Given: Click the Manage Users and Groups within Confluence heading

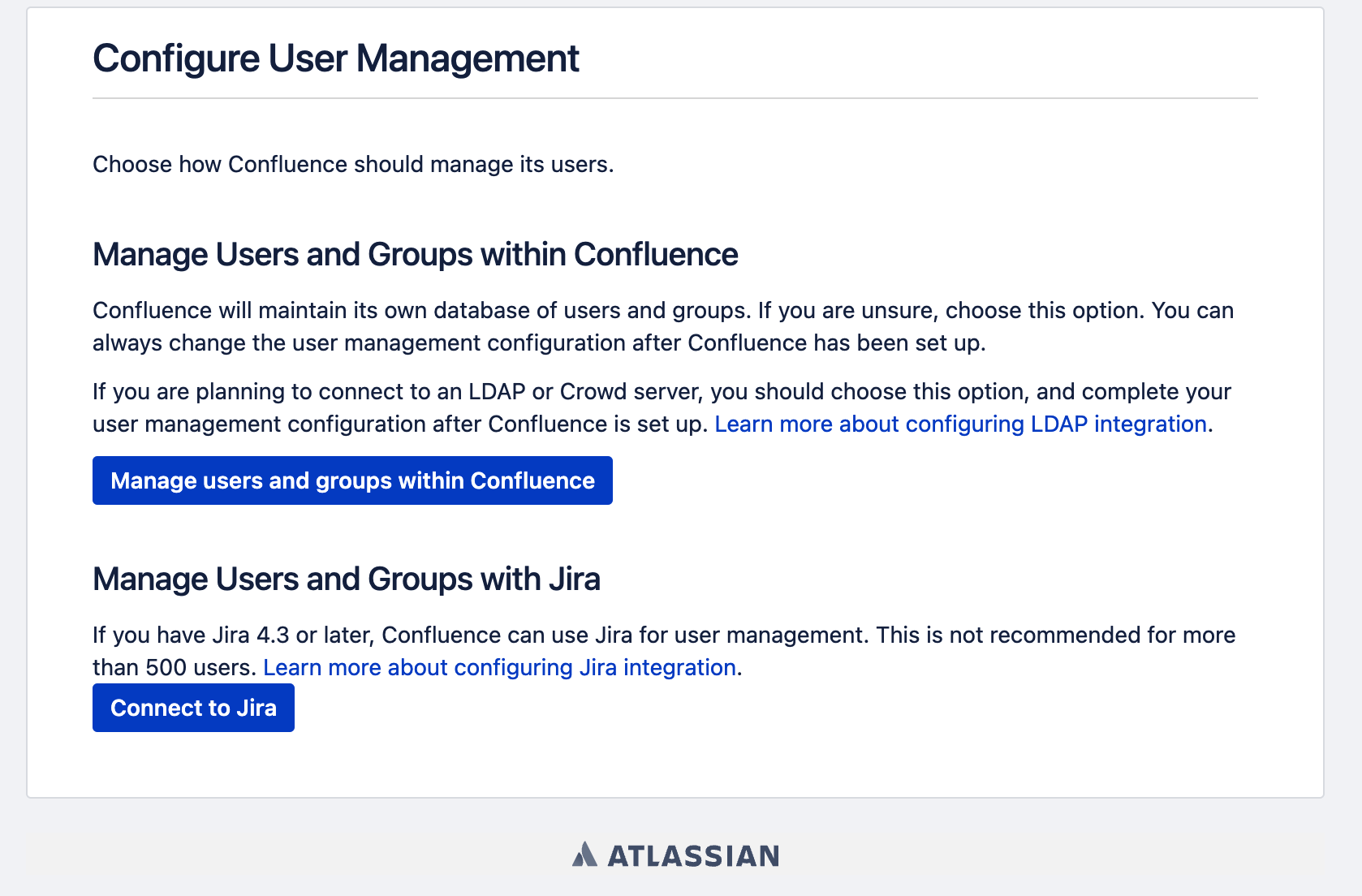Looking at the screenshot, I should click(x=416, y=254).
